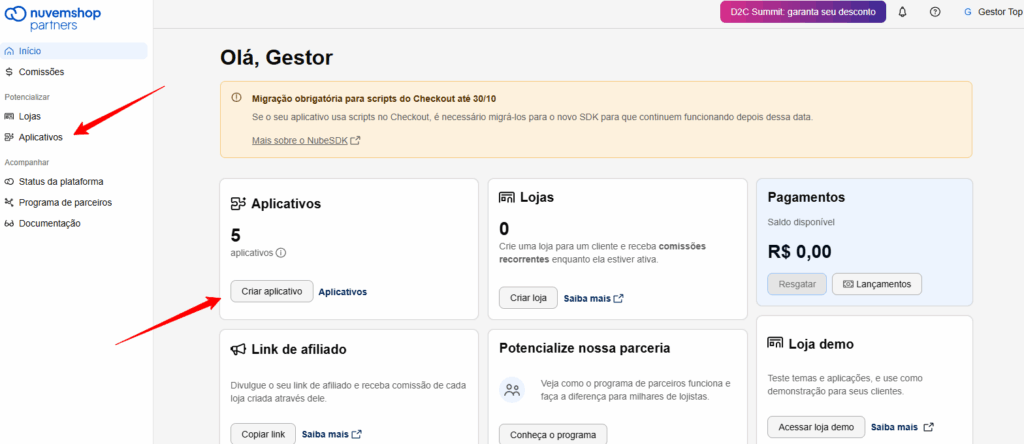The height and width of the screenshot is (444, 1024).
Task: Open Início in the sidebar
Action: [30, 51]
